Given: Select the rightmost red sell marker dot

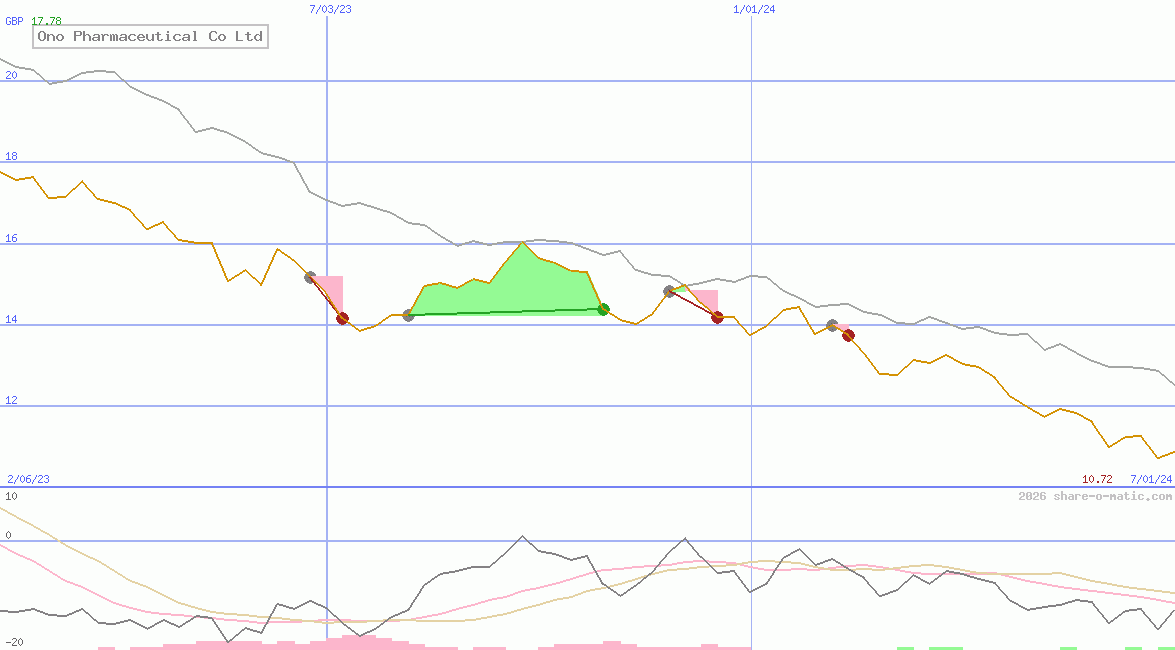Looking at the screenshot, I should point(847,336).
